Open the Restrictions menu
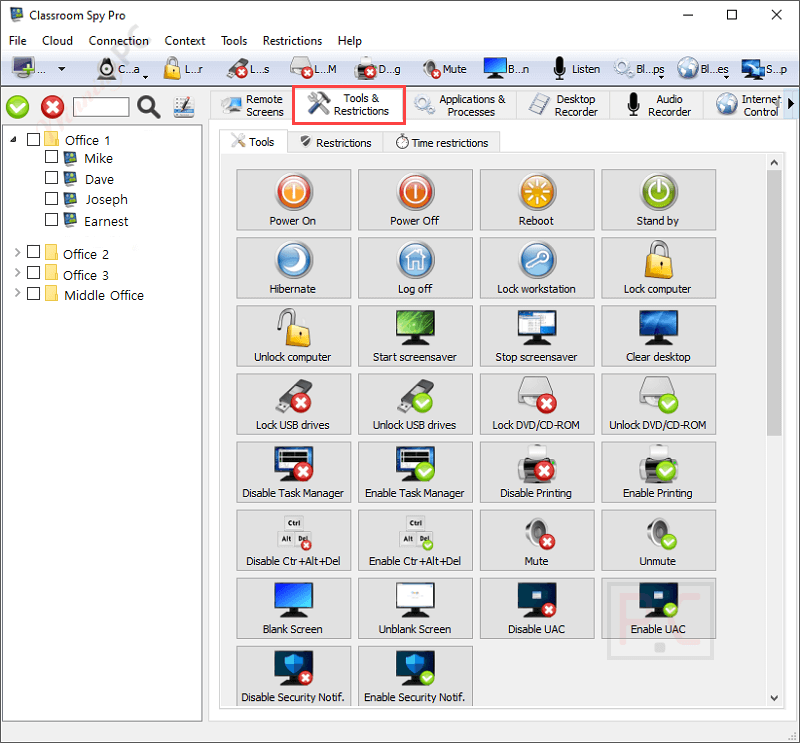Screen dimensions: 800x743 (x=292, y=41)
